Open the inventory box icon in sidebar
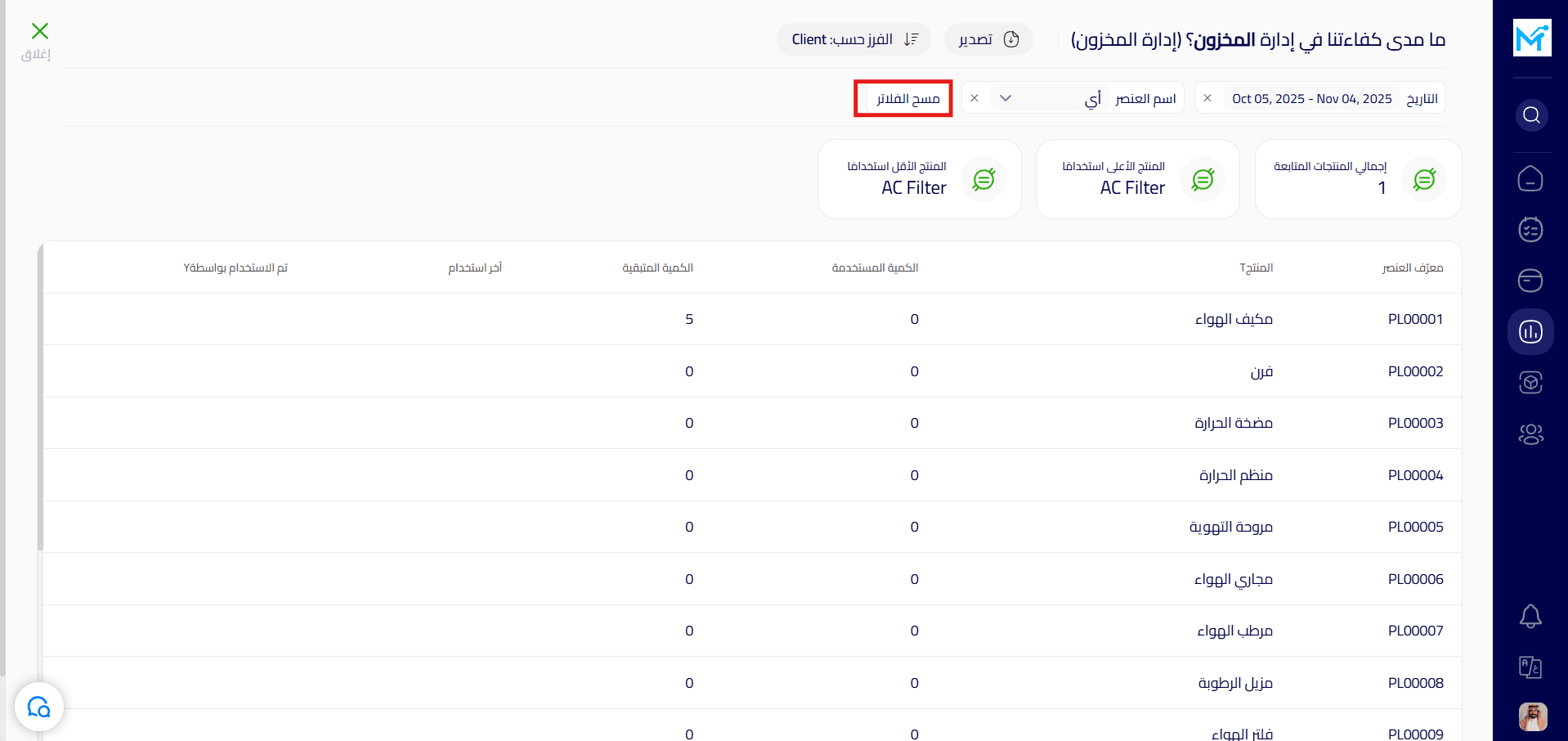Screen dimensions: 1568x741 point(1530,382)
